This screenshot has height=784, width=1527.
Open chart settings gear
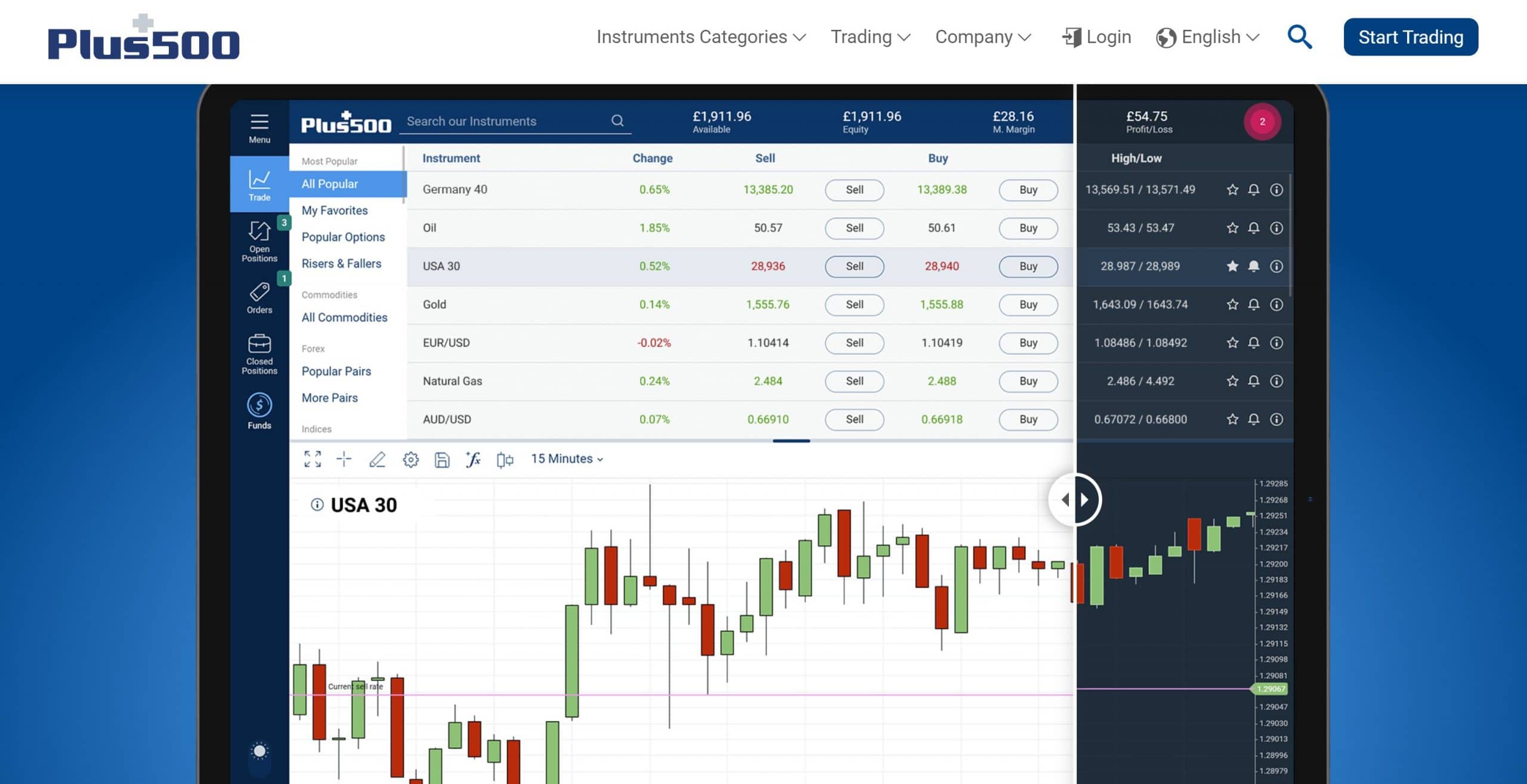(x=410, y=460)
